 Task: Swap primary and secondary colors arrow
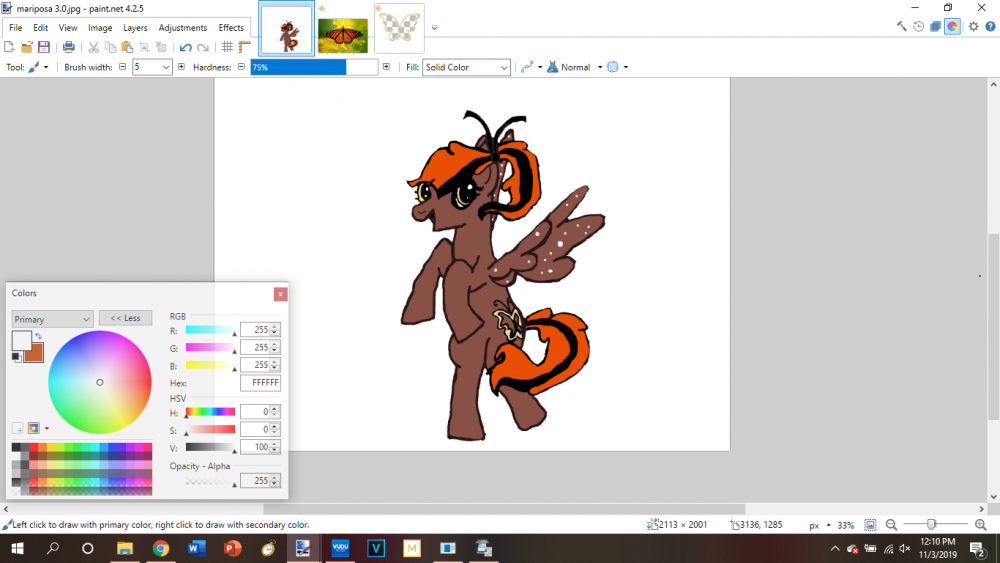(38, 336)
